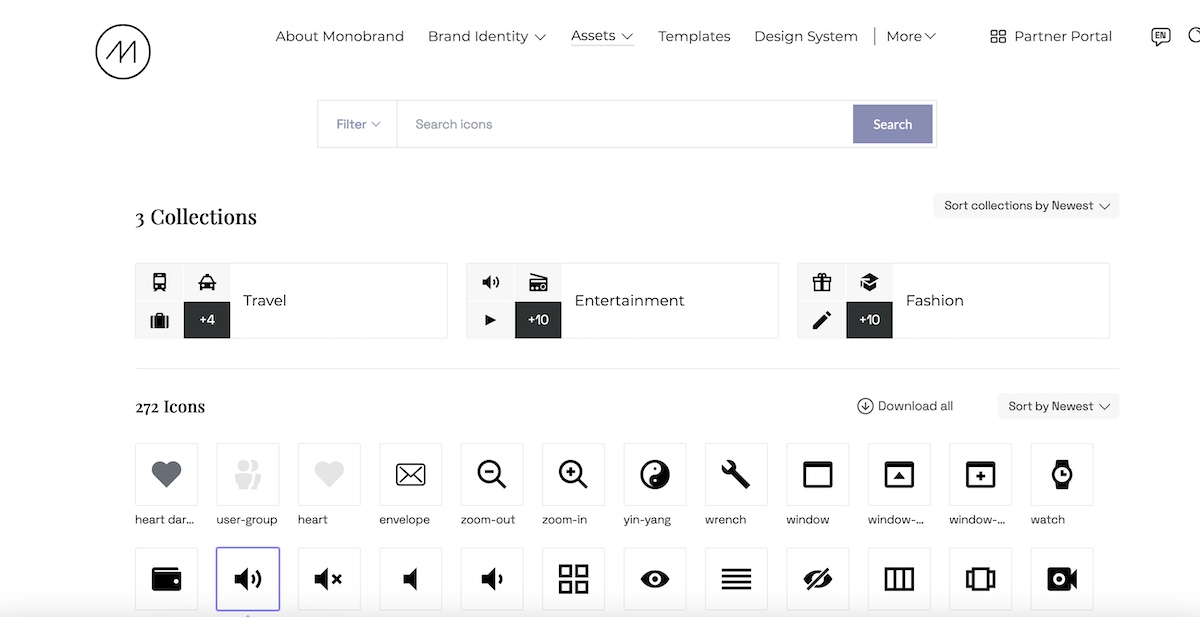Expand the More menu
The image size is (1200, 617).
(x=910, y=36)
